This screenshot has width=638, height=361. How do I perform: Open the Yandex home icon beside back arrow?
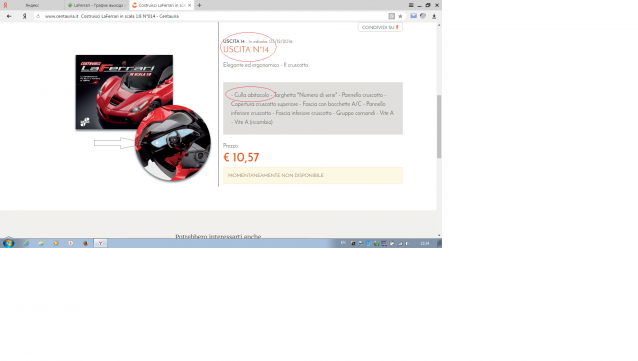click(24, 16)
